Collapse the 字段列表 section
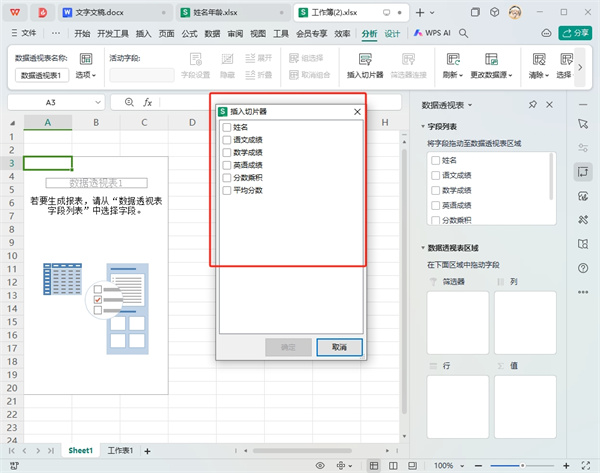Screen dimensions: 600x473 pos(423,126)
